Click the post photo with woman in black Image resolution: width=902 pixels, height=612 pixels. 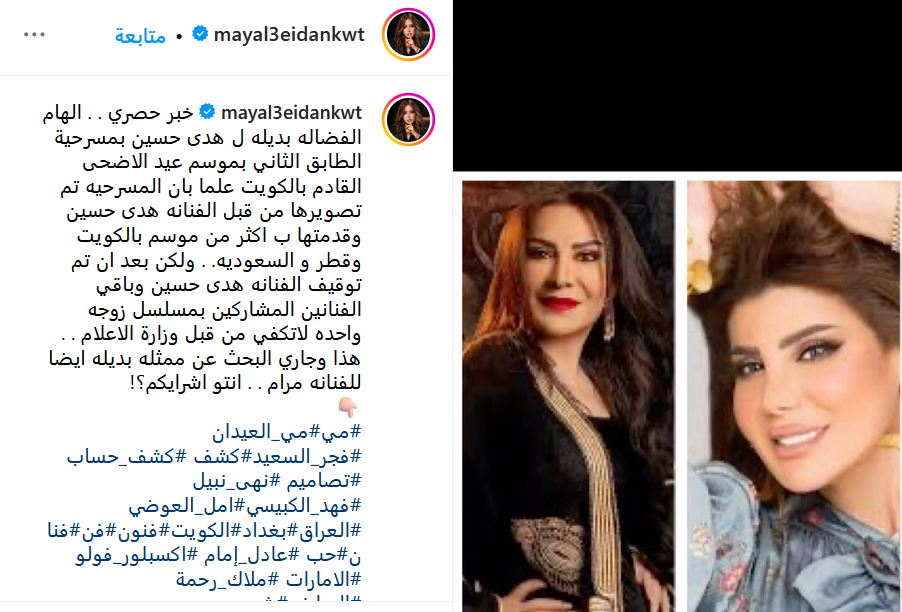[568, 396]
